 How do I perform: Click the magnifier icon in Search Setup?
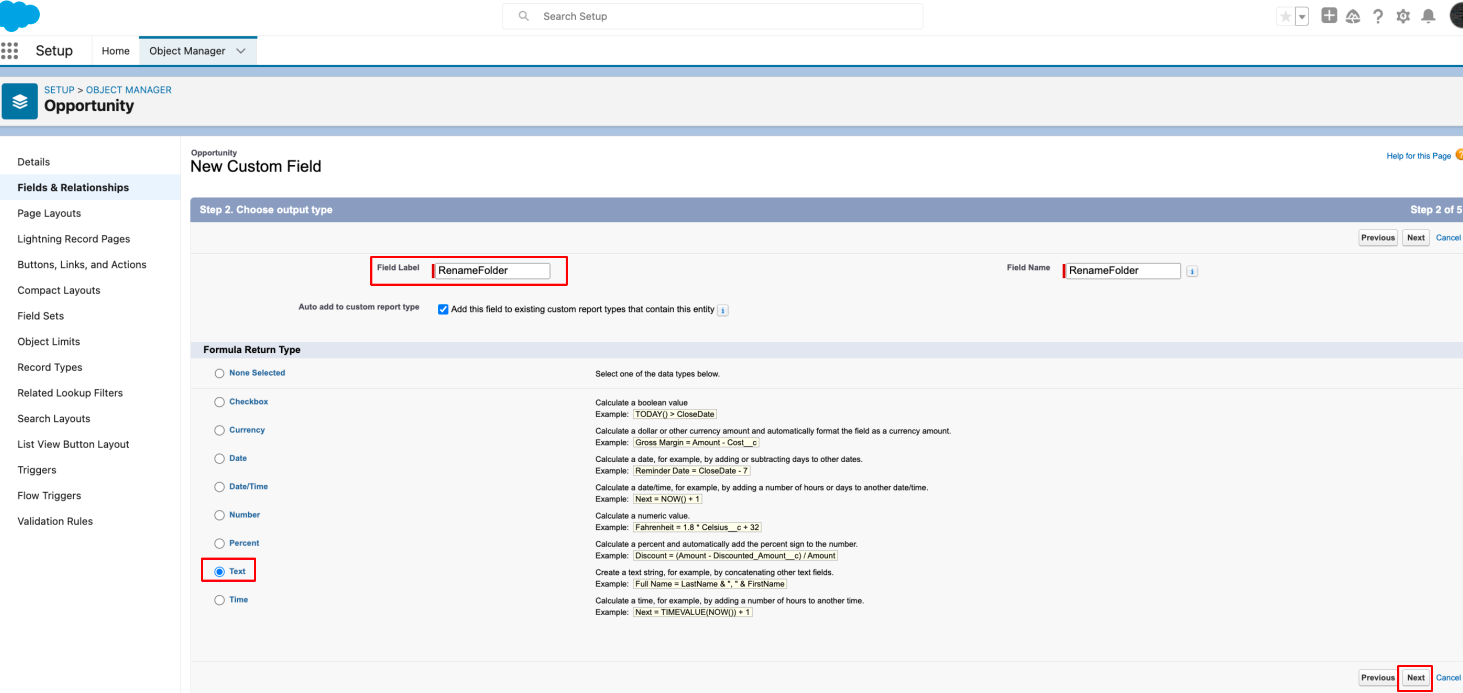pyautogui.click(x=524, y=16)
